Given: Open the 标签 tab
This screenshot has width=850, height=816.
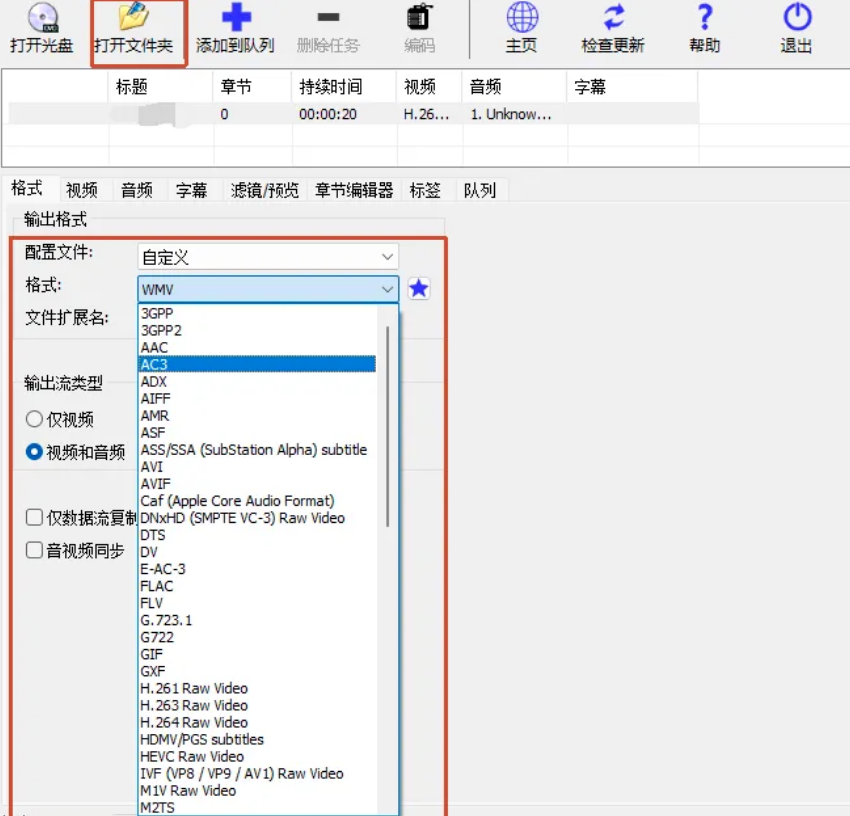Looking at the screenshot, I should 426,190.
